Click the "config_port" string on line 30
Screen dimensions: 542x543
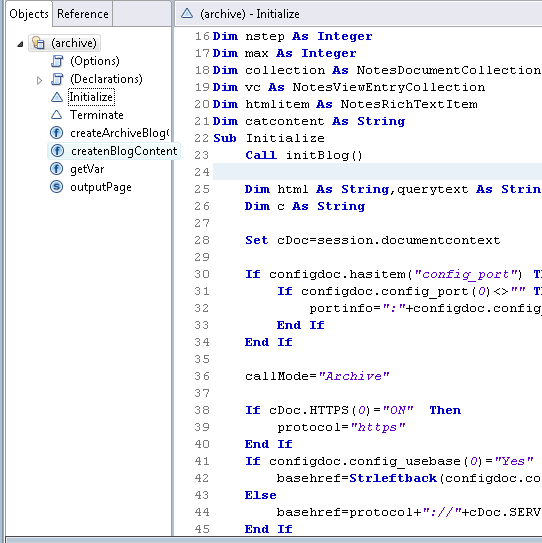pyautogui.click(x=466, y=274)
